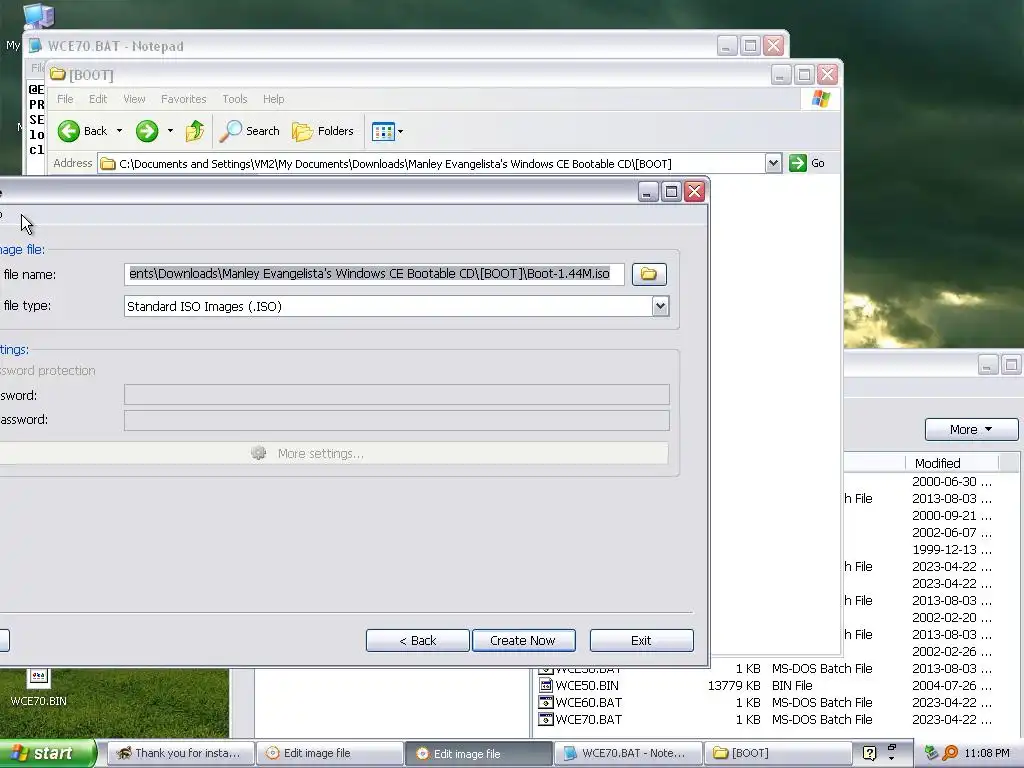Click the green network system tray icon
The width and height of the screenshot is (1024, 768).
coord(931,753)
